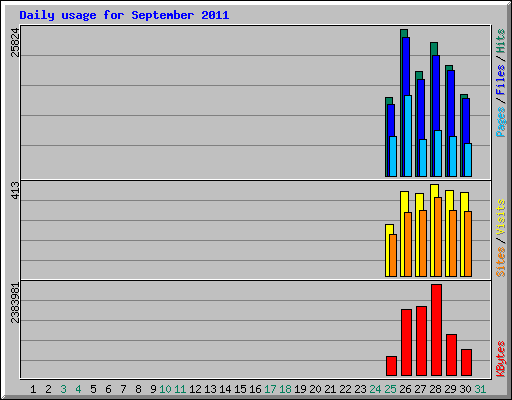Click the red KBytes bar for day 25

(391, 366)
